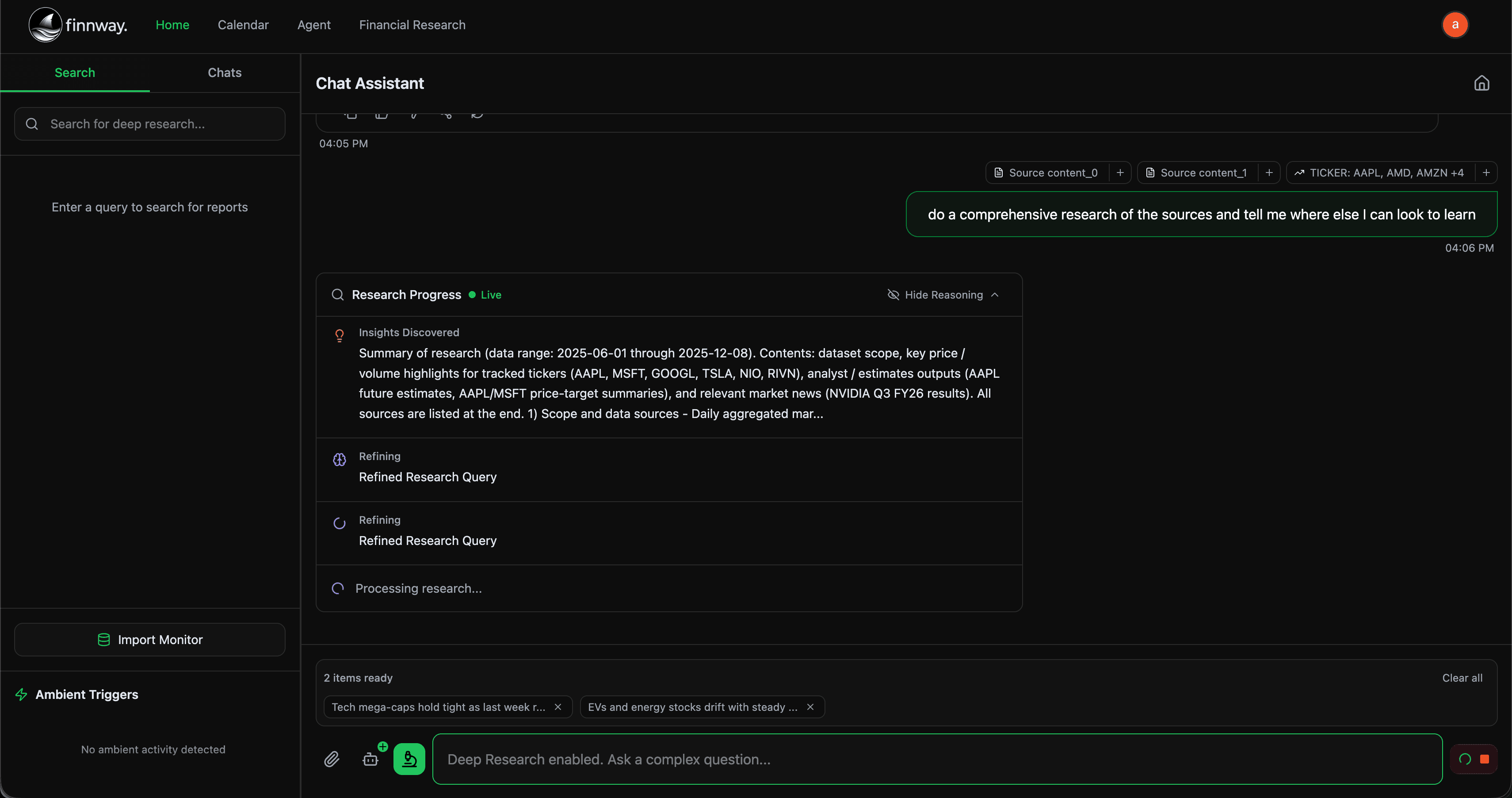Click the home icon beside Chat Assistant
The image size is (1512, 798).
click(1481, 83)
